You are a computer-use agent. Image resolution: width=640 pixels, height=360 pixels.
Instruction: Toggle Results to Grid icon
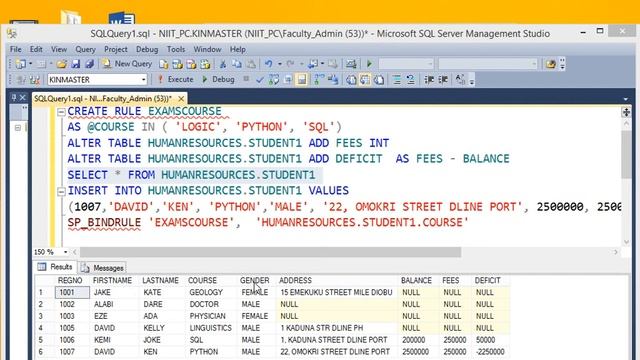pos(365,80)
